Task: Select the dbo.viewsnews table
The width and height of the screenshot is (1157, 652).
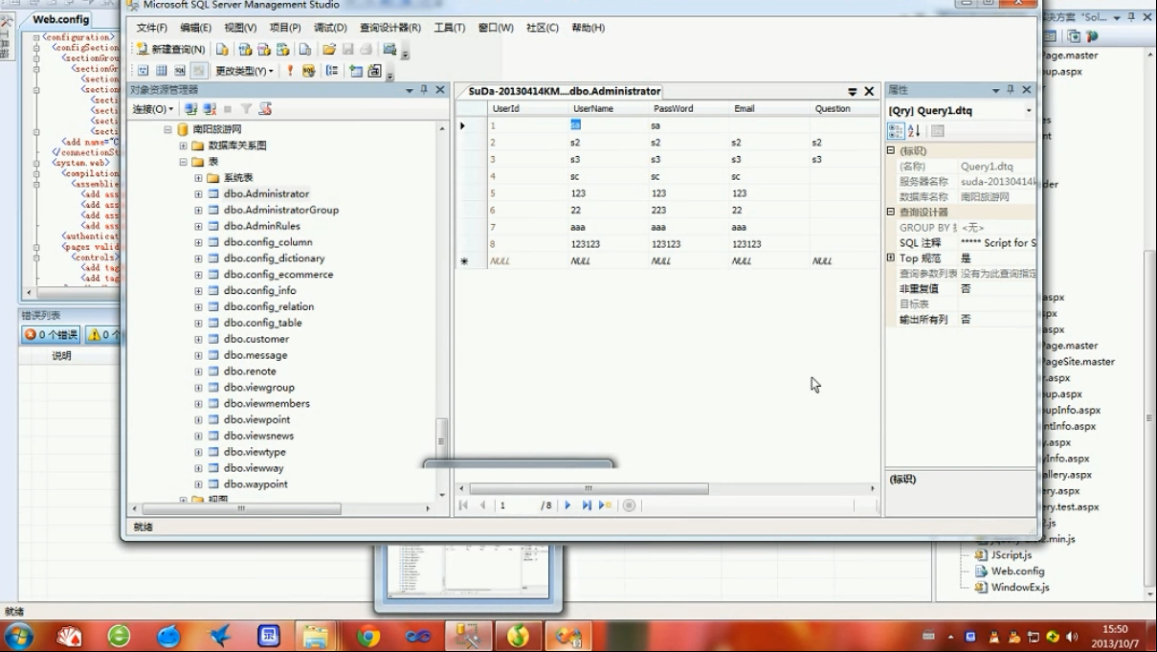Action: click(x=258, y=436)
